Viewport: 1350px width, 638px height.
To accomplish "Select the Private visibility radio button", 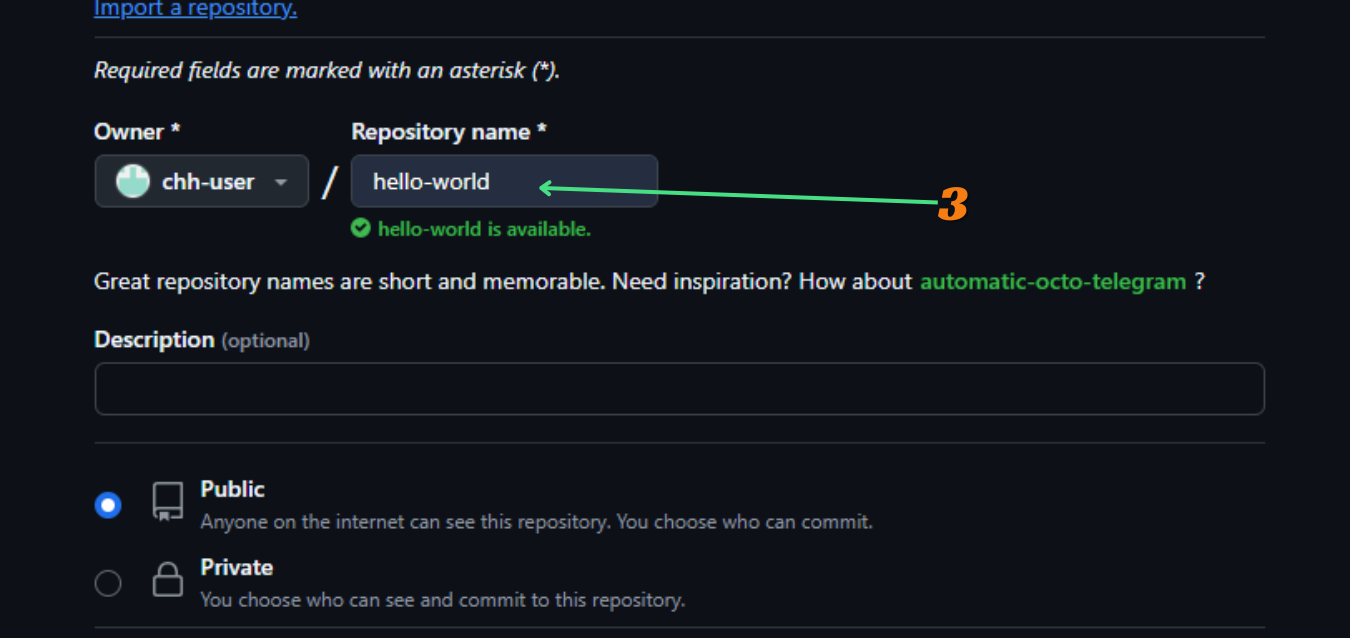I will point(108,583).
